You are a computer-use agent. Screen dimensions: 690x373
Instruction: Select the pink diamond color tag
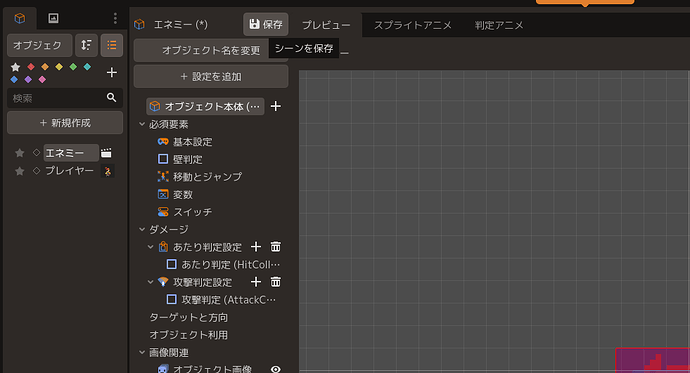(42, 80)
